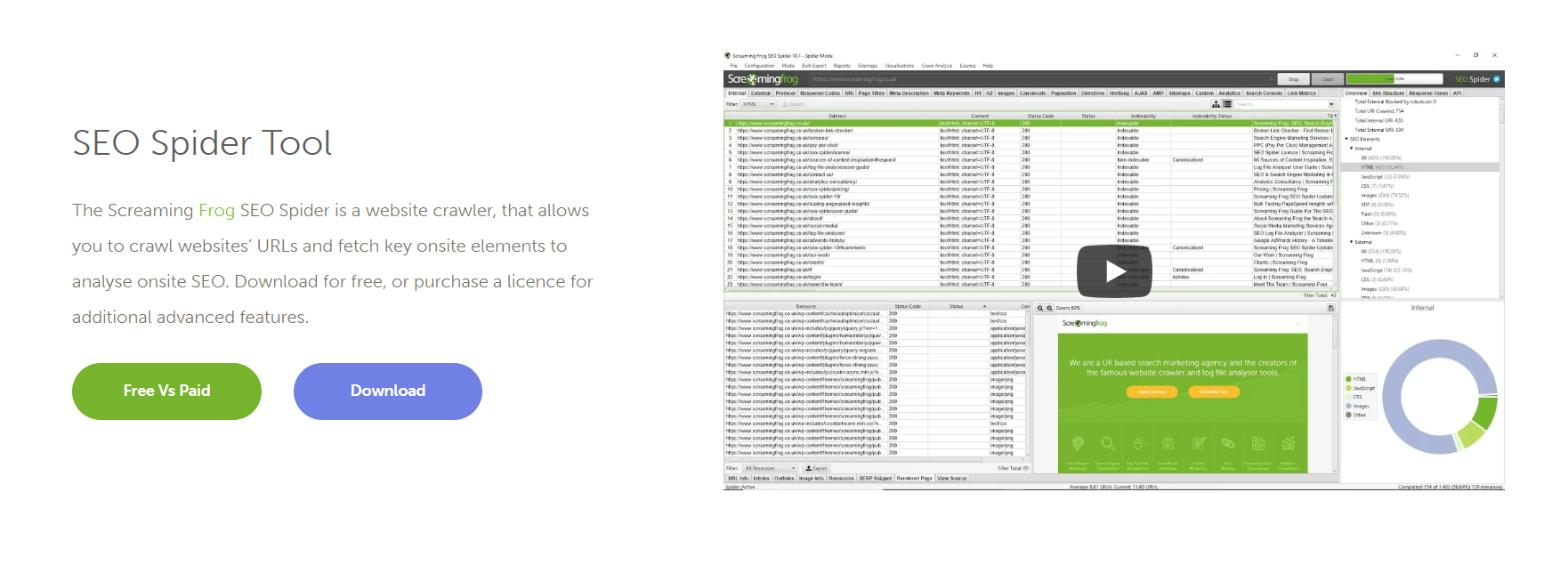
Task: Open the All Resources filter dropdown
Action: pos(770,468)
